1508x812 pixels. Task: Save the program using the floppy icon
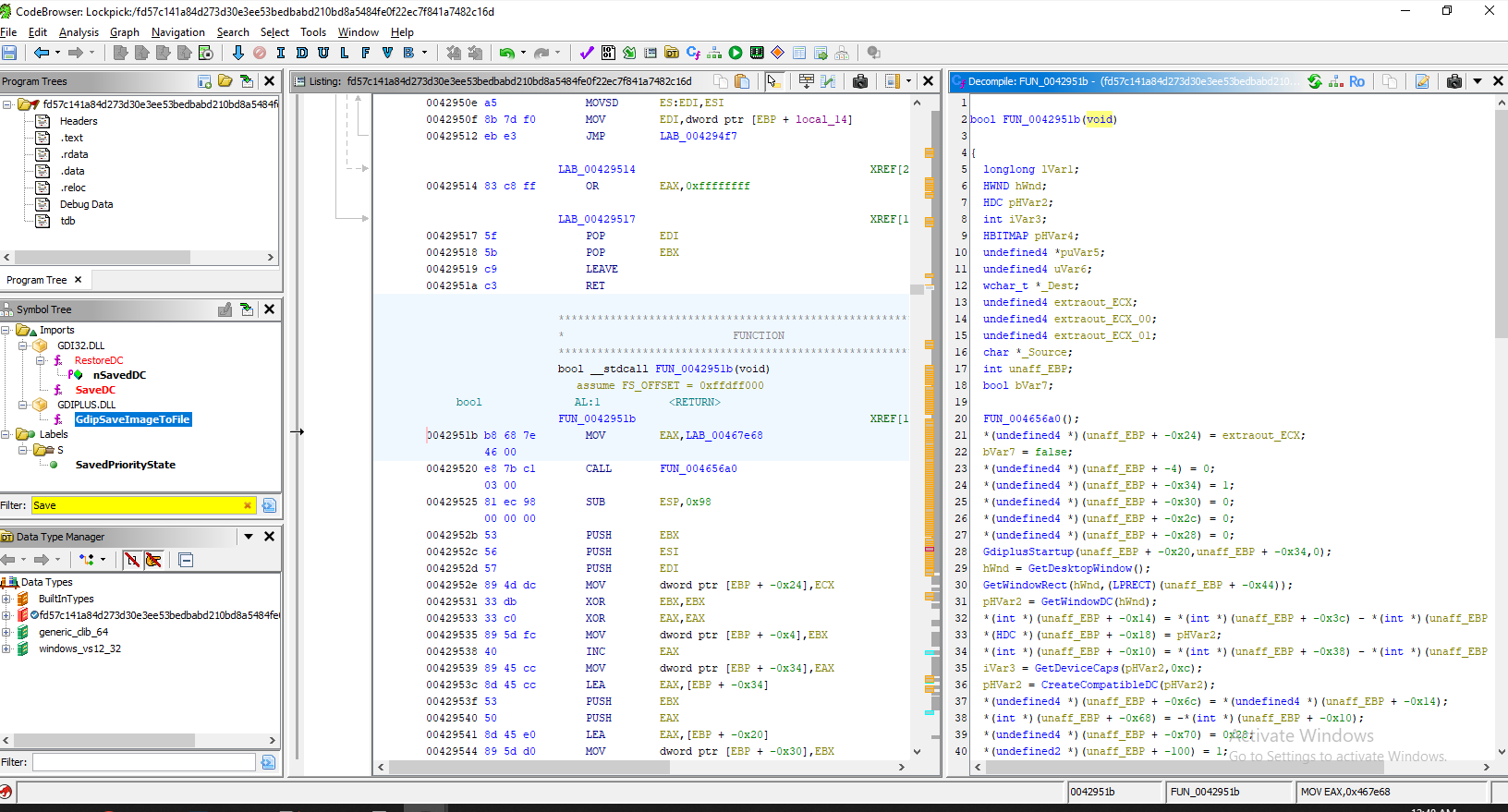pos(9,54)
